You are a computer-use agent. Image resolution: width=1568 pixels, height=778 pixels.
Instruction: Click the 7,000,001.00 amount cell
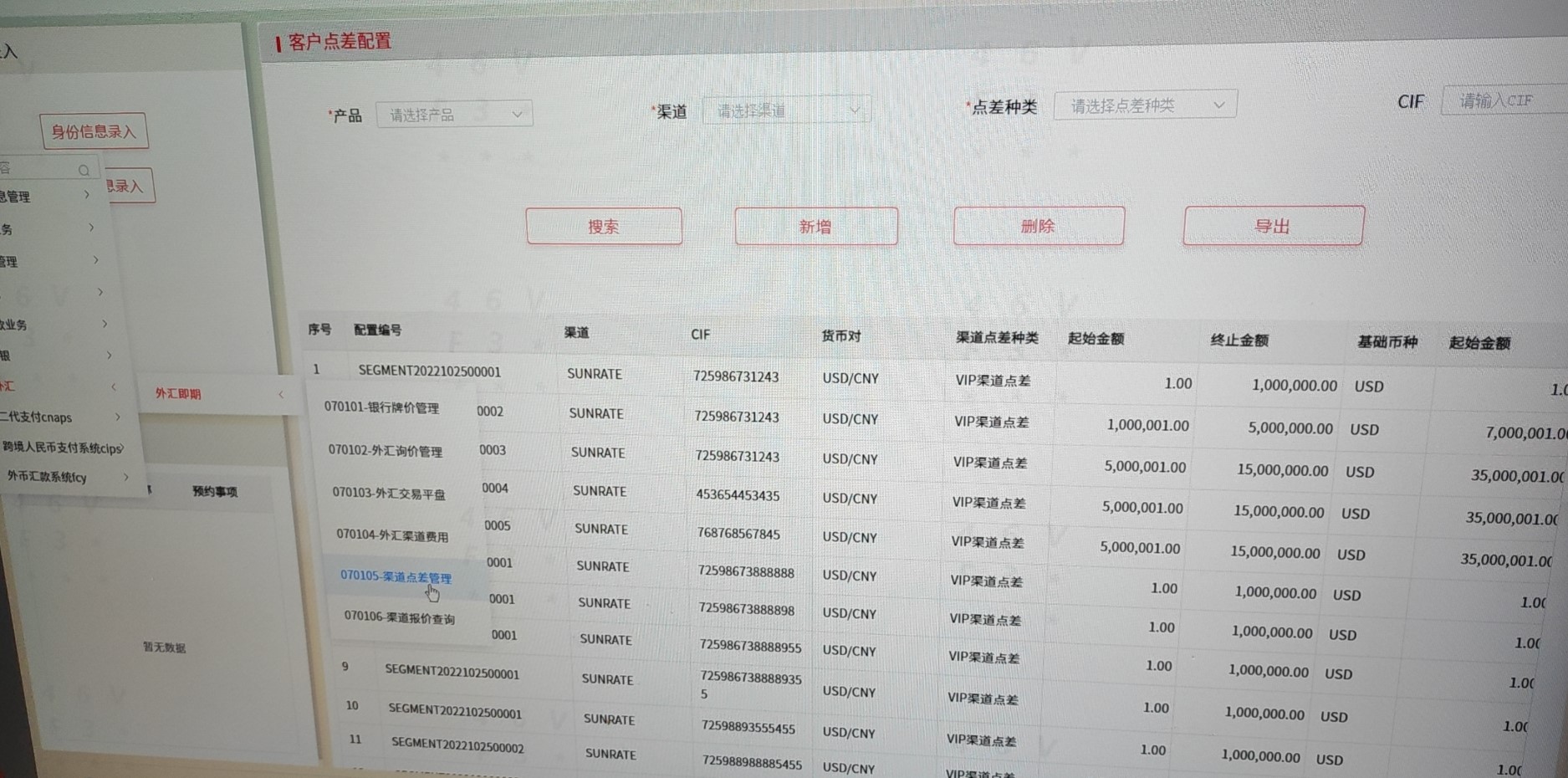1526,433
